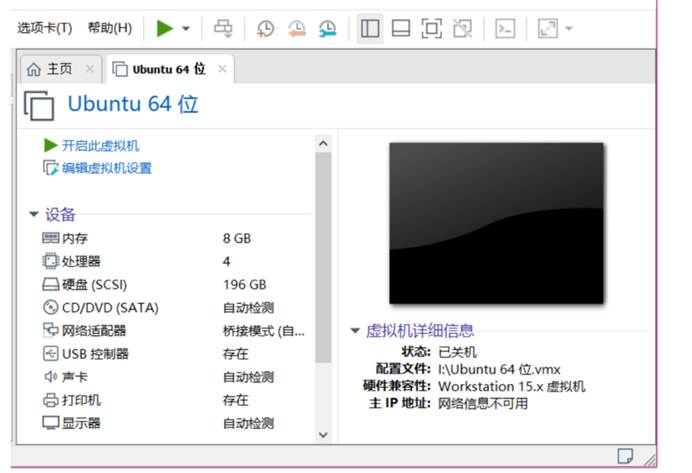The image size is (692, 473).
Task: Select the 硬盘 (SCSI) device icon
Action: pyautogui.click(x=50, y=285)
